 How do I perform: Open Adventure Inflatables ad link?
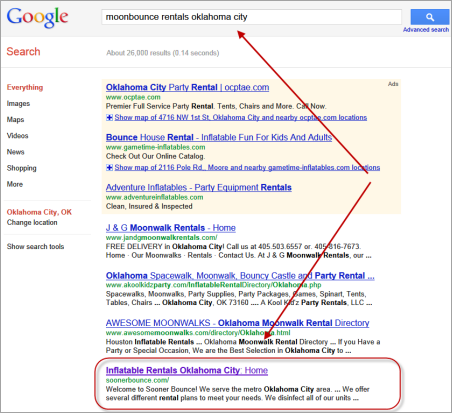coord(199,187)
